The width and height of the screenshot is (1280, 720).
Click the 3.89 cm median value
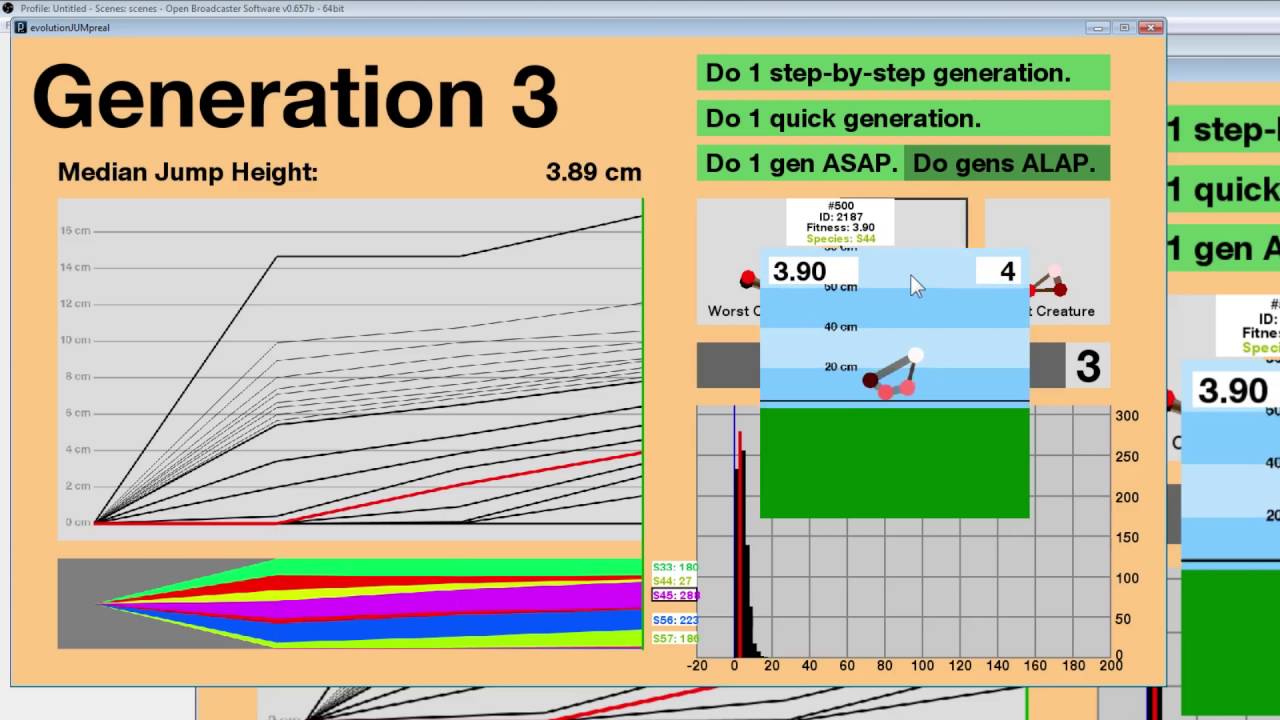click(x=593, y=172)
